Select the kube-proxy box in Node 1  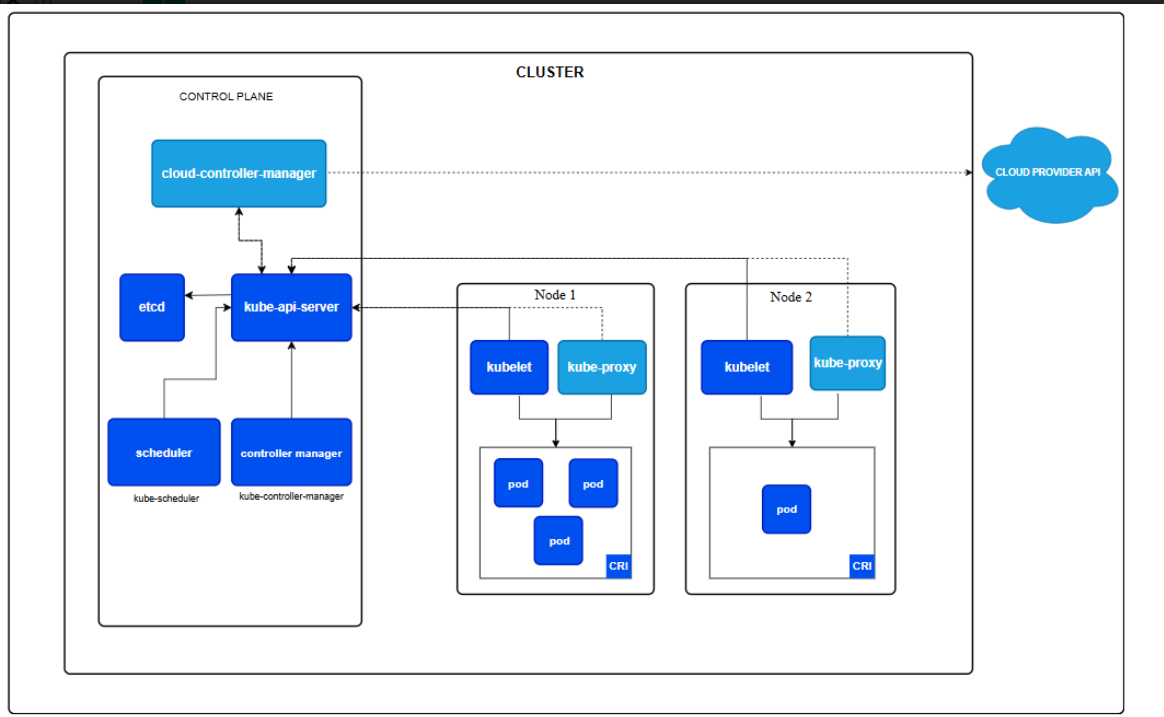tap(602, 367)
